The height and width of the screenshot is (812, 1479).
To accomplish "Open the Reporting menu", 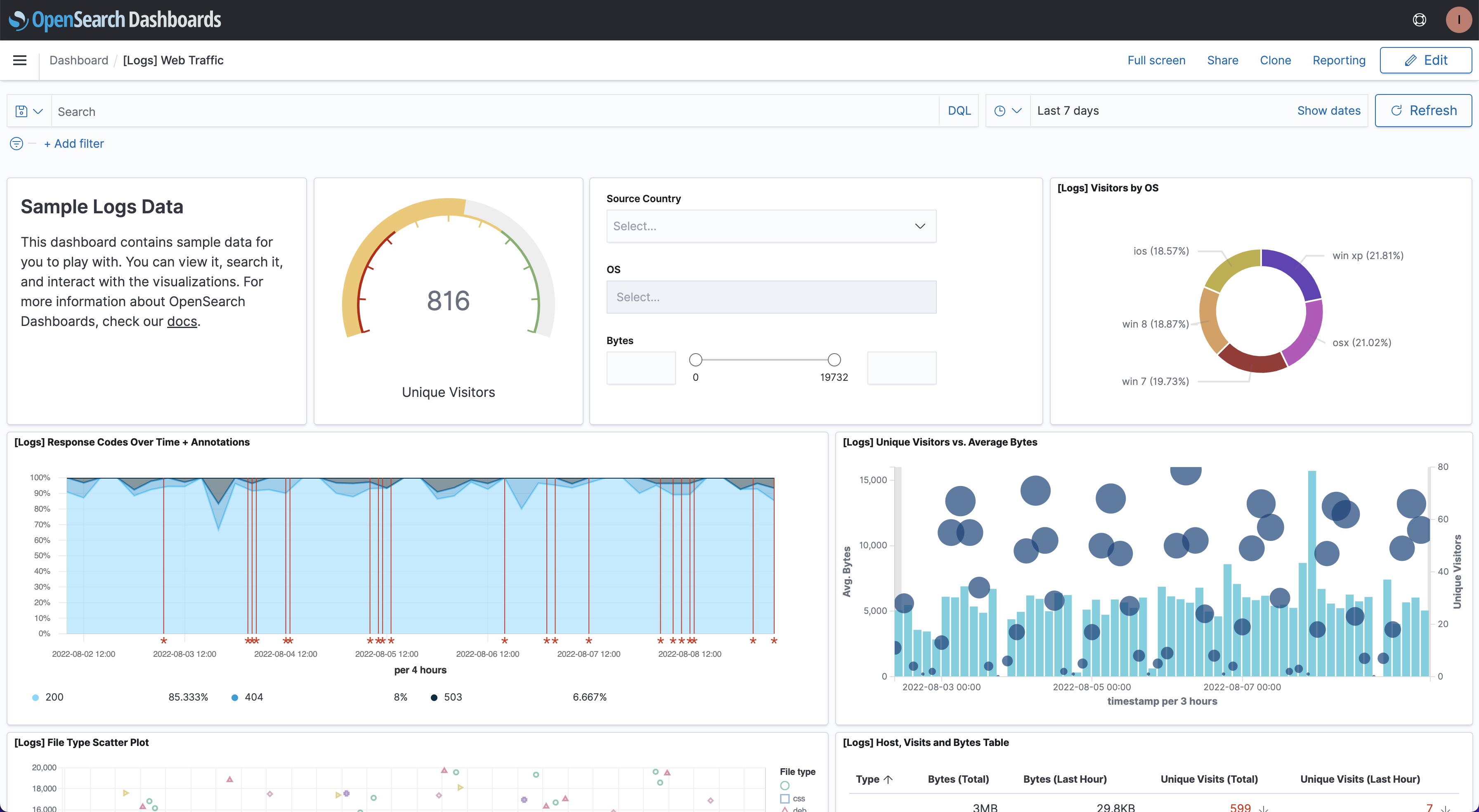I will 1339,60.
